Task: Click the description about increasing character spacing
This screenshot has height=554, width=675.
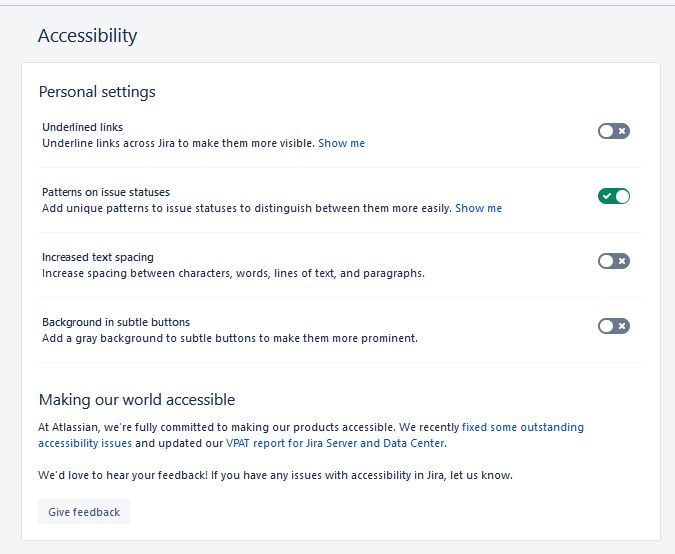Action: 233,273
